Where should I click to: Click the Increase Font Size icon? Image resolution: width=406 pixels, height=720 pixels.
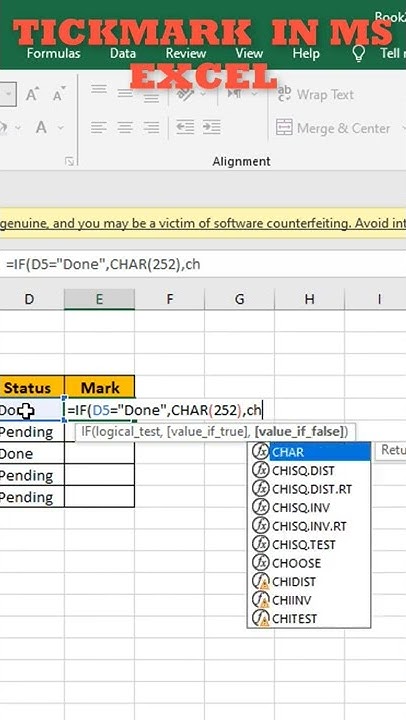click(x=32, y=95)
